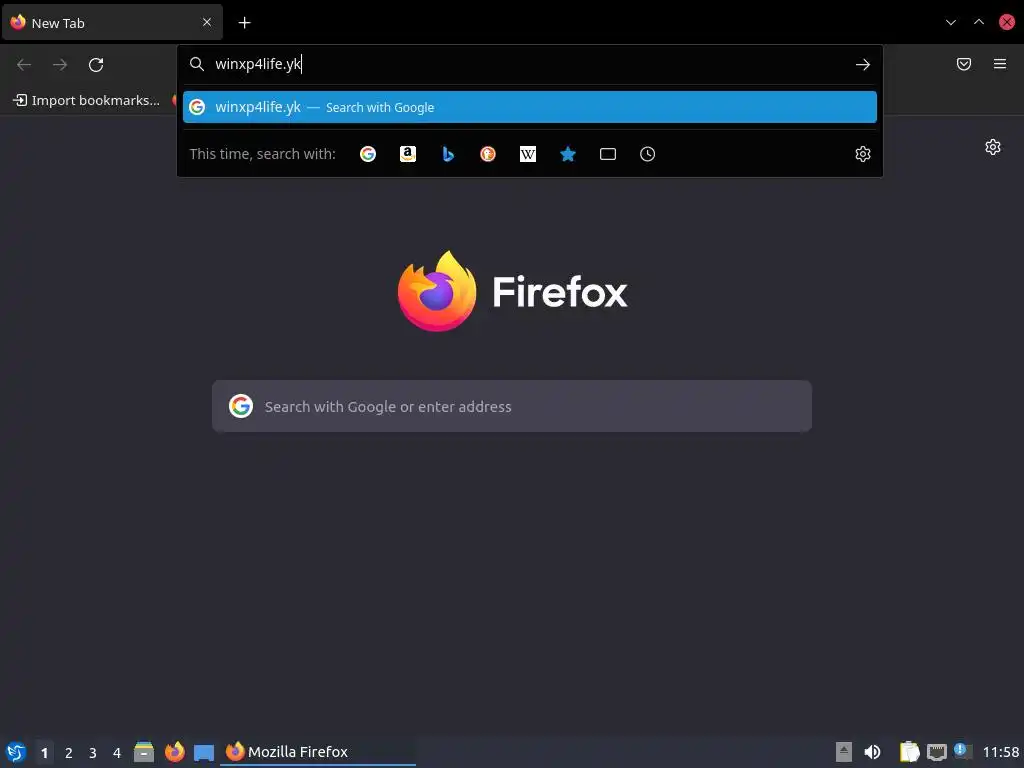The width and height of the screenshot is (1024, 768).
Task: Focus the Search with Google or enter address box
Action: click(x=512, y=406)
